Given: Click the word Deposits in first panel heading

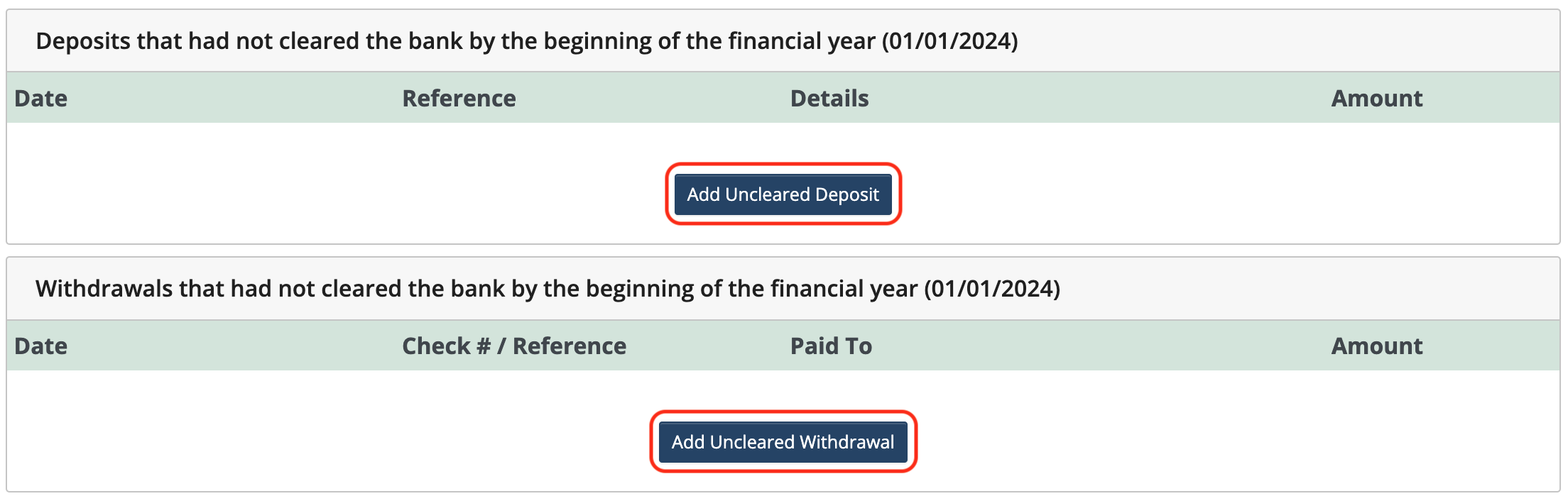Looking at the screenshot, I should click(83, 41).
